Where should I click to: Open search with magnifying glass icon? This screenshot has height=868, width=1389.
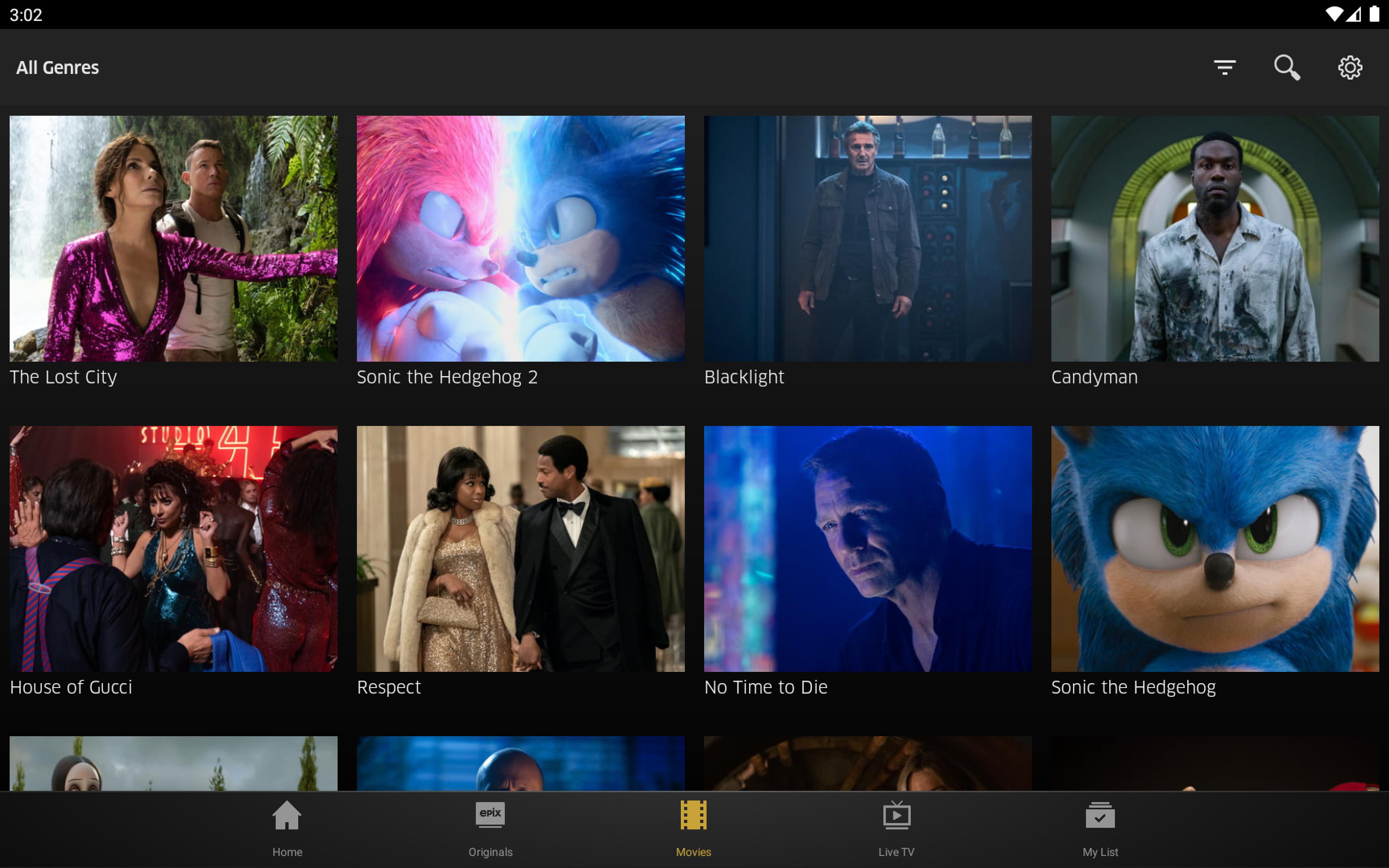pyautogui.click(x=1287, y=68)
